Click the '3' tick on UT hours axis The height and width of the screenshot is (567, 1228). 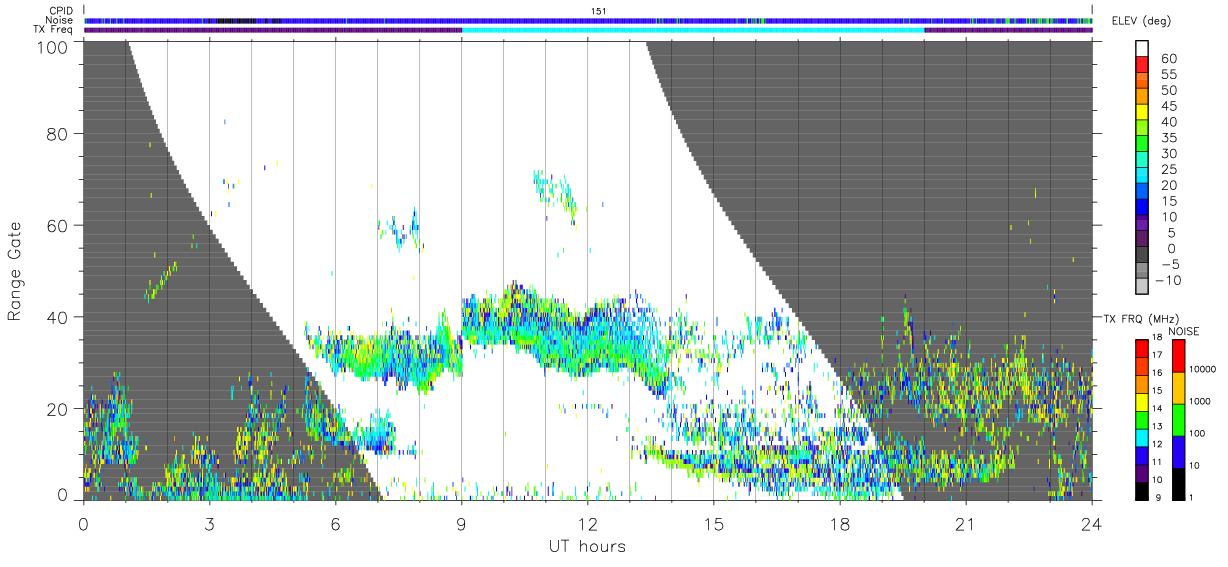(x=209, y=524)
